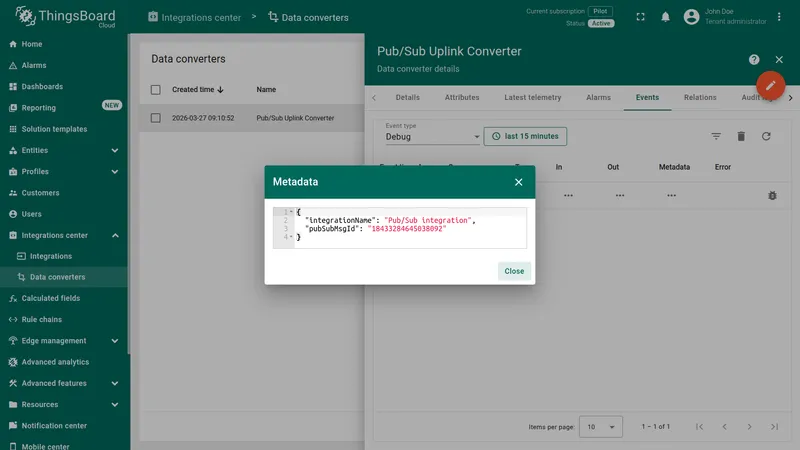Expand the Resources chevron

(115, 405)
